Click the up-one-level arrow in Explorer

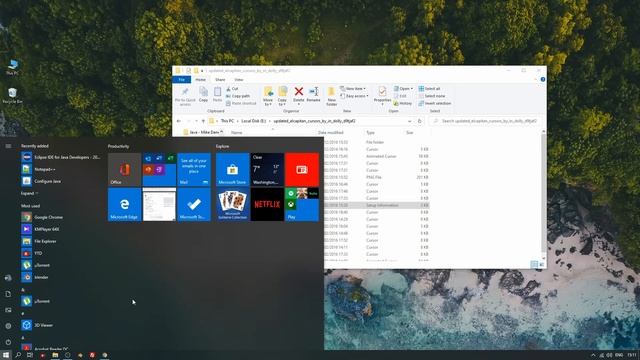[x=203, y=121]
